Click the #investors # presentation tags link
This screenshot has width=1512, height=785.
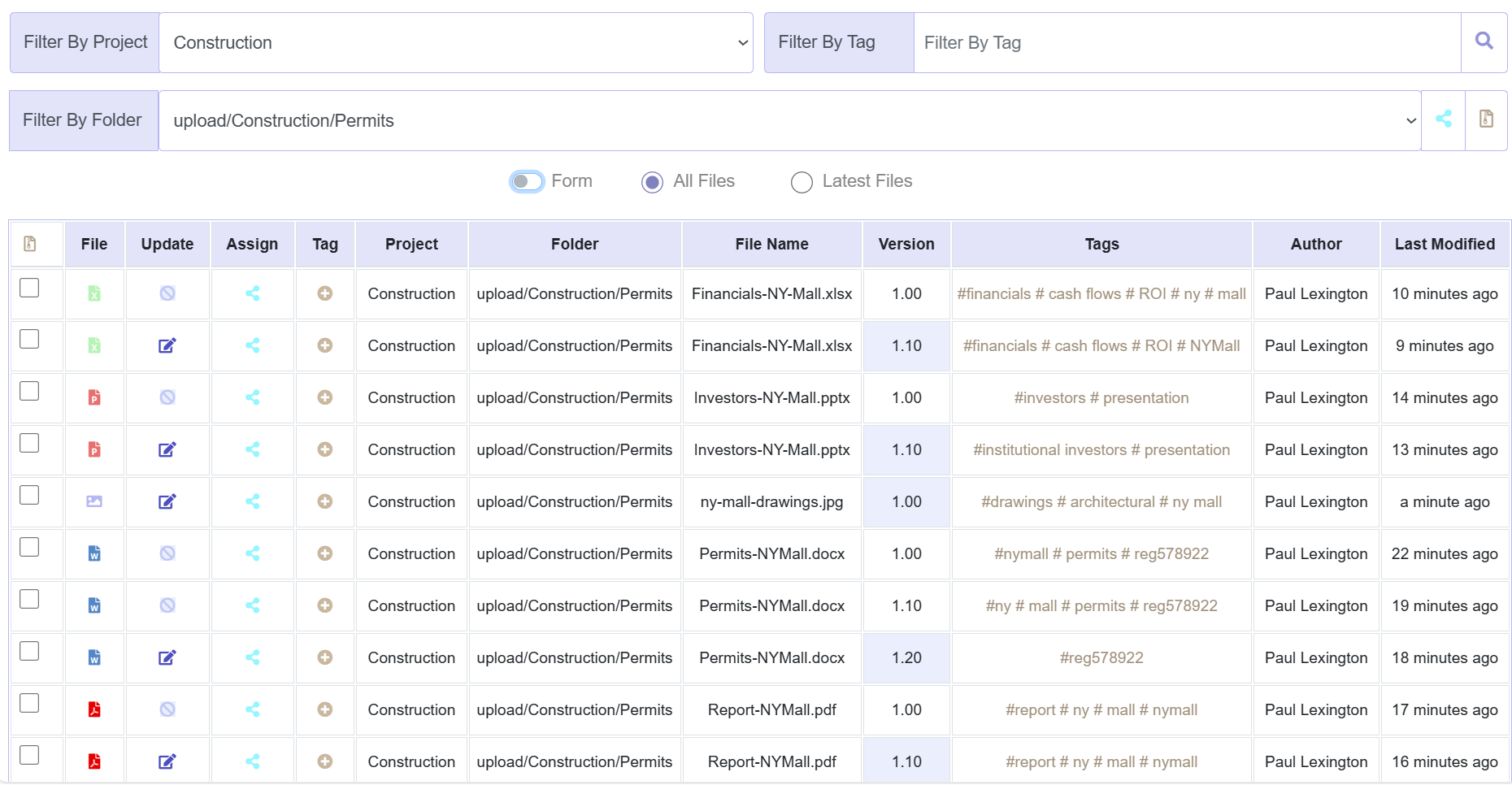1101,397
